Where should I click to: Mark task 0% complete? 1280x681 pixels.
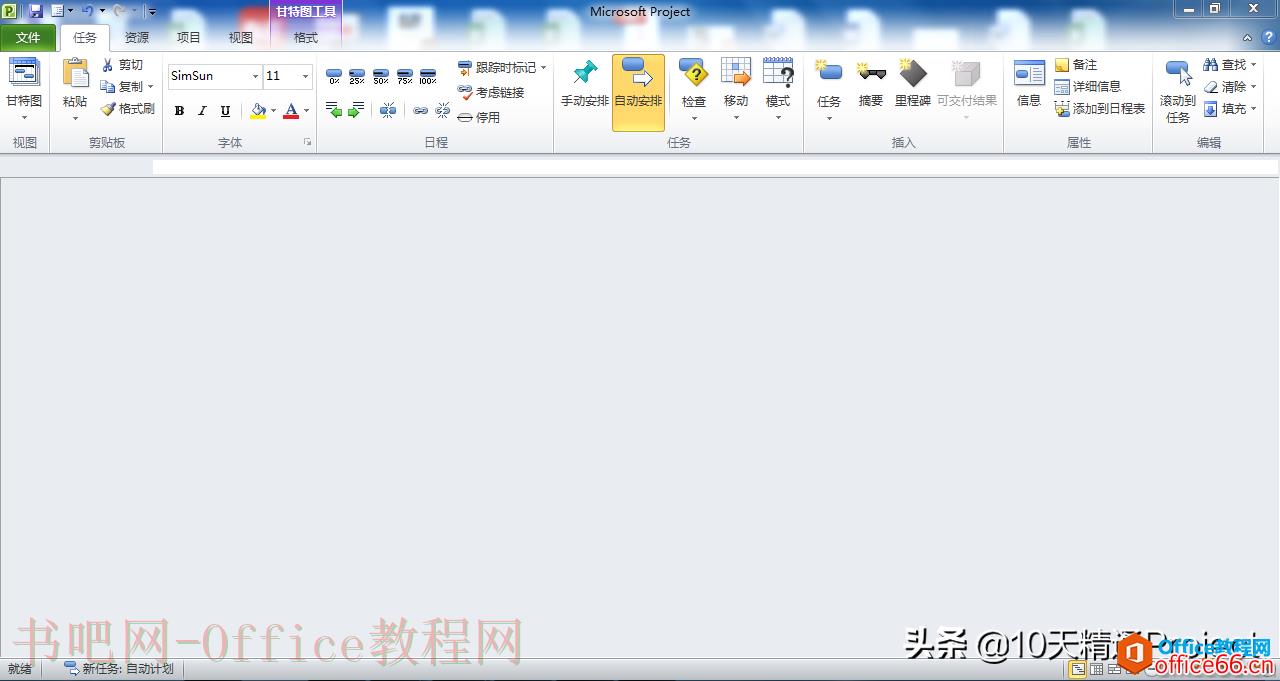pos(334,77)
